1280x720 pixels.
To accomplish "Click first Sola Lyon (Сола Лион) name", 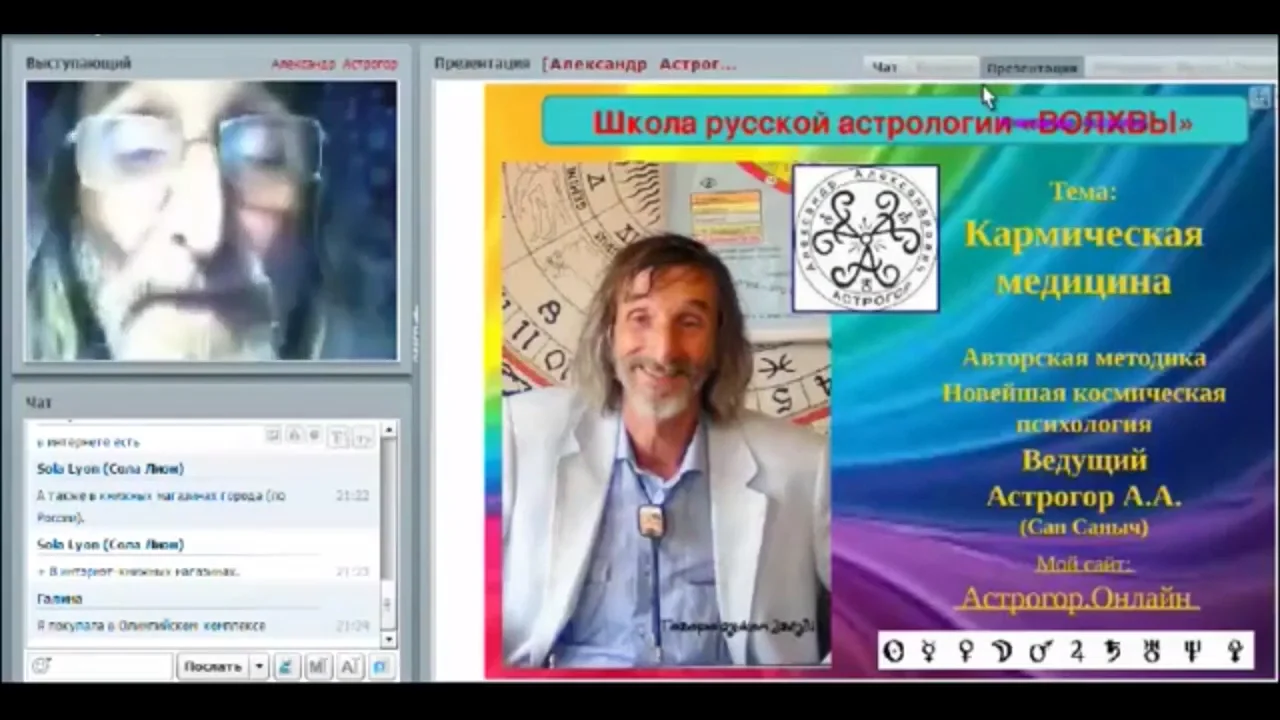I will pos(110,468).
